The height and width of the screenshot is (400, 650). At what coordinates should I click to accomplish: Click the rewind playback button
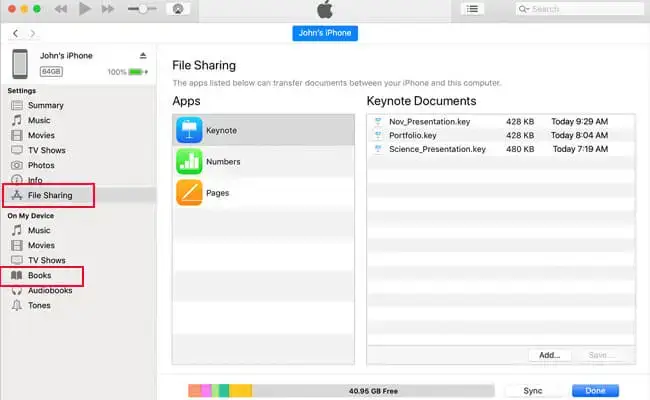[61, 9]
